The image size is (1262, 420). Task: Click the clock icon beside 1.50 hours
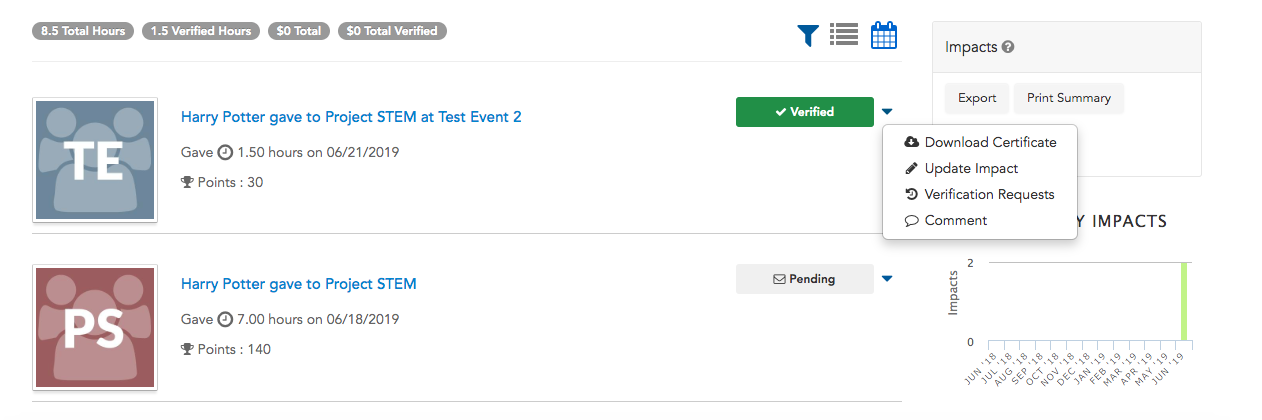pos(225,153)
